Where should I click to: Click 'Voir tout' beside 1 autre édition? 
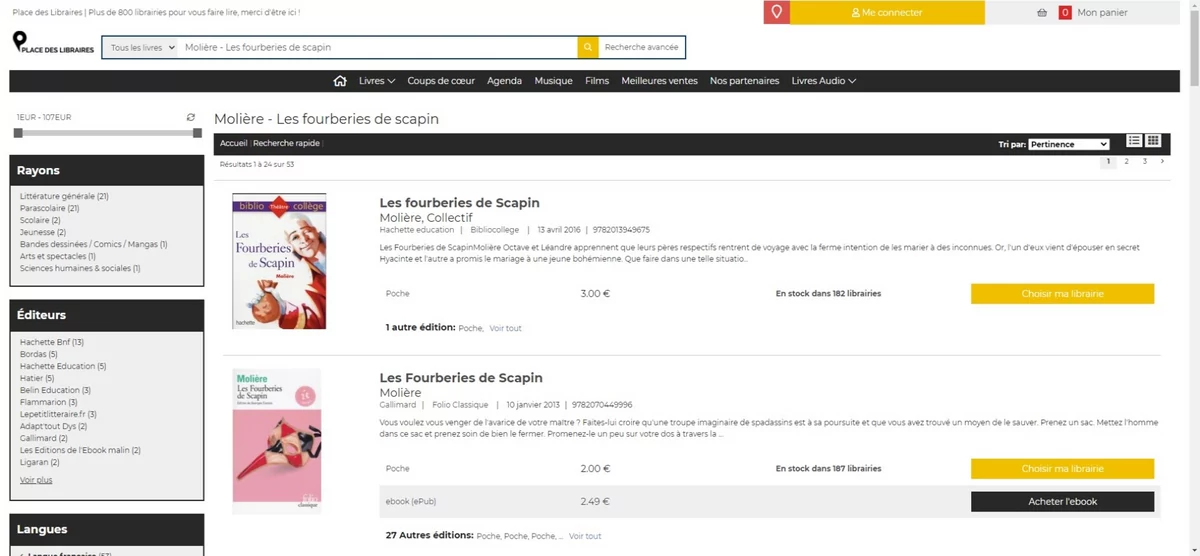pos(505,328)
